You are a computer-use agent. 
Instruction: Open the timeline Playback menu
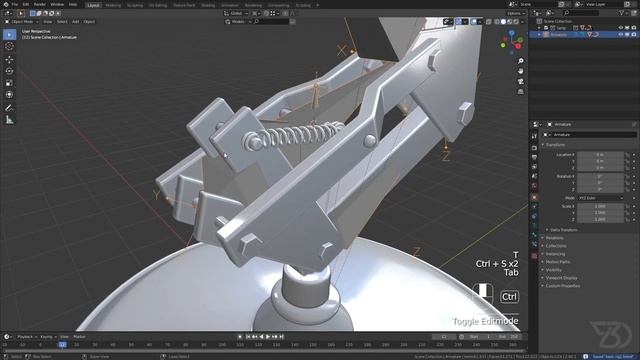27,337
